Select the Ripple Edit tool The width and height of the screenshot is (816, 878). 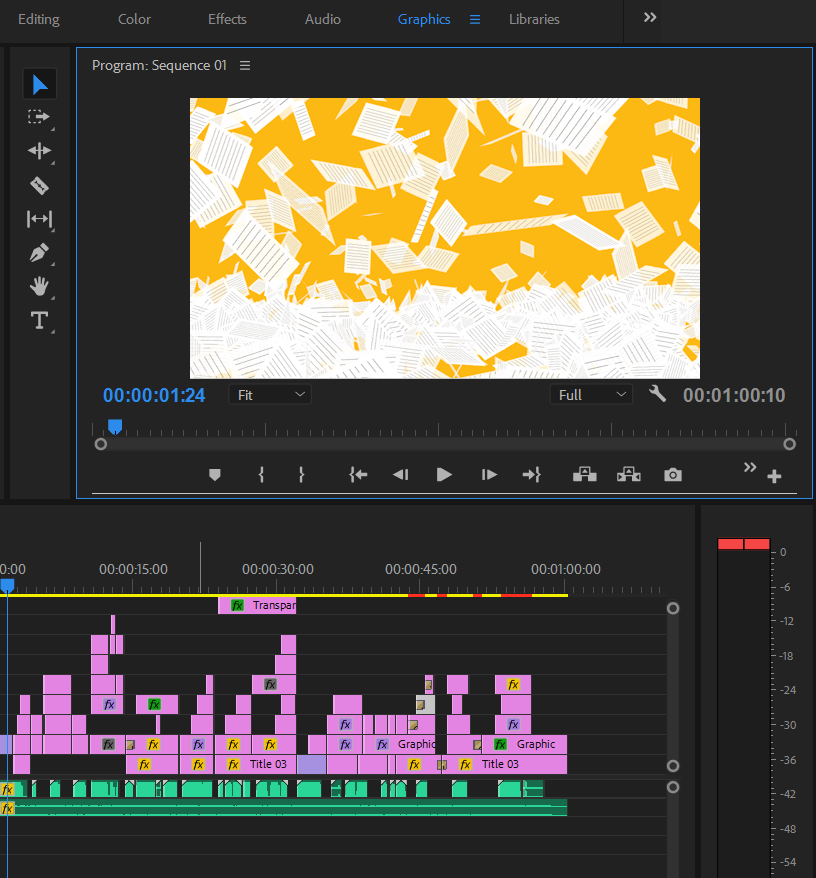pos(39,151)
